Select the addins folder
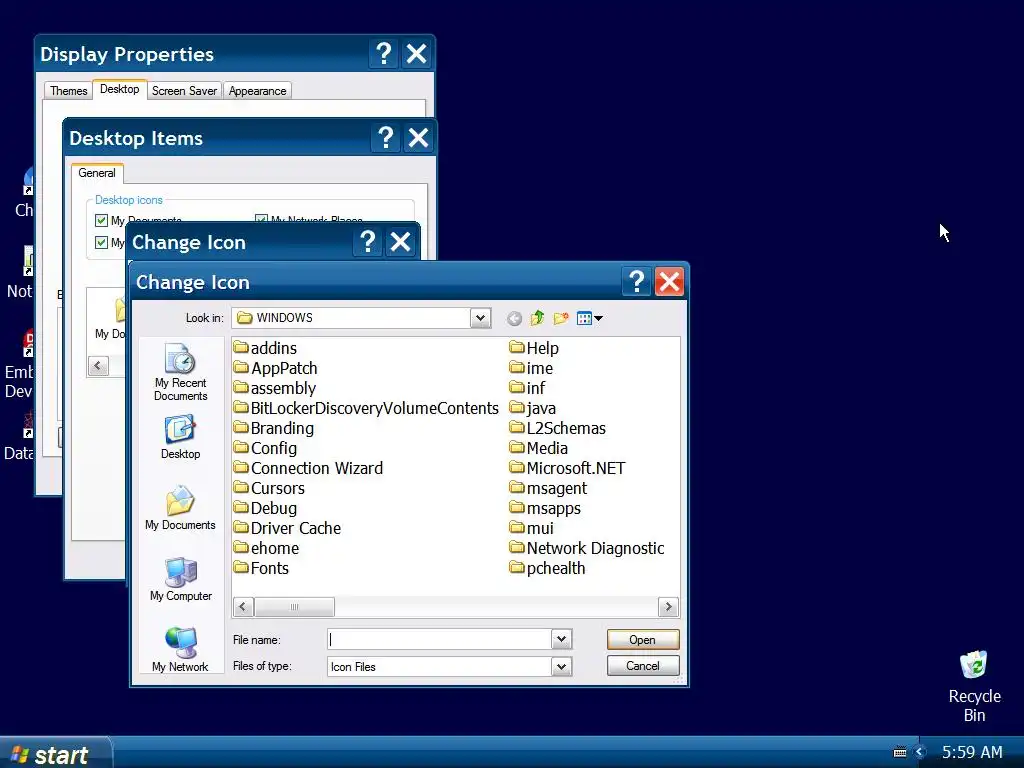Viewport: 1024px width, 768px height. (265, 348)
